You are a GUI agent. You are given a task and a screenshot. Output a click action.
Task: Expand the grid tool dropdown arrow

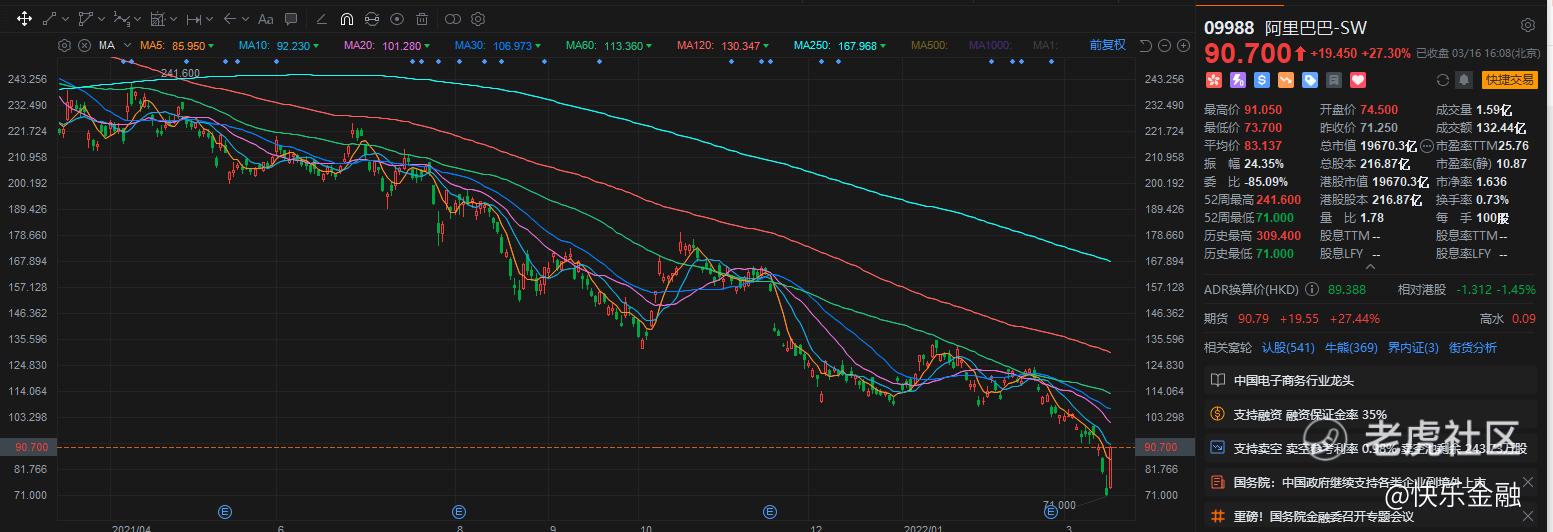tap(173, 18)
